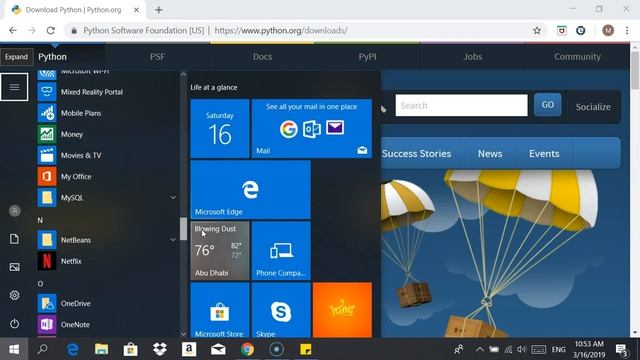The image size is (640, 360).
Task: Open the Saturday 16 calendar tile
Action: 220,129
